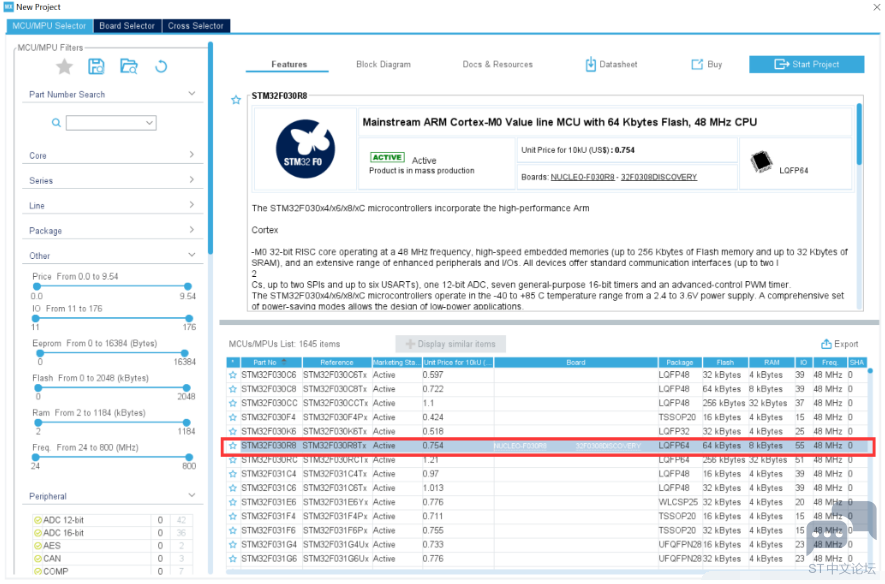The width and height of the screenshot is (885, 584).
Task: Sort list by Flash column header
Action: coord(725,362)
